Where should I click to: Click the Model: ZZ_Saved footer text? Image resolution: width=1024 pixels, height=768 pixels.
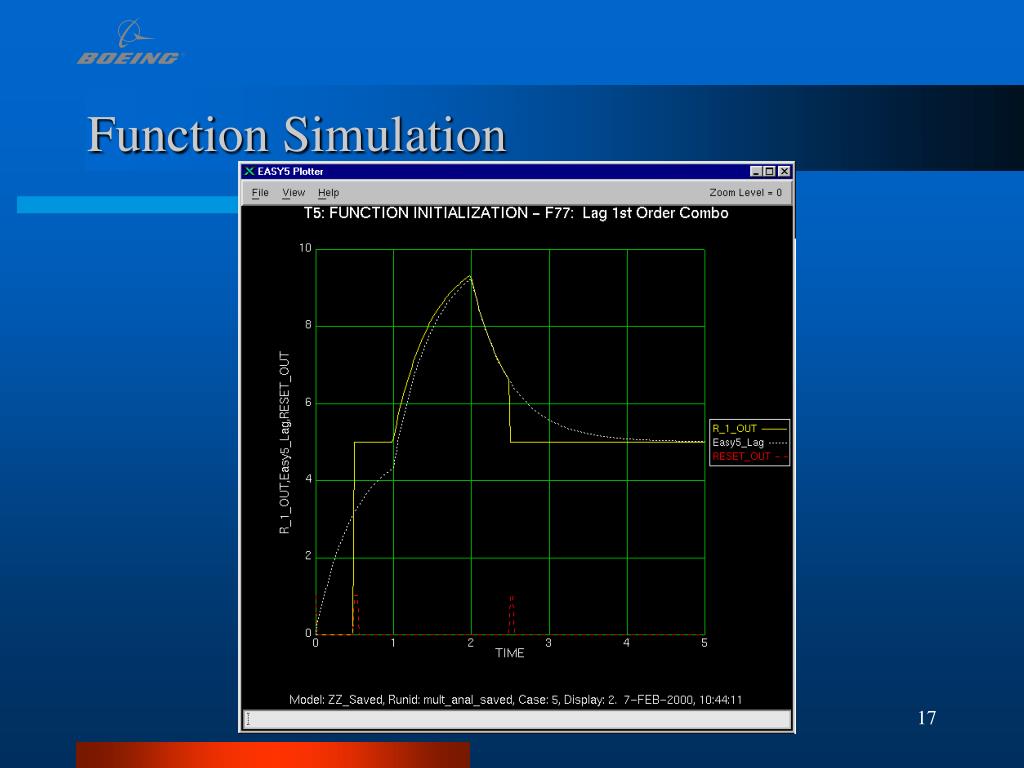pyautogui.click(x=515, y=699)
